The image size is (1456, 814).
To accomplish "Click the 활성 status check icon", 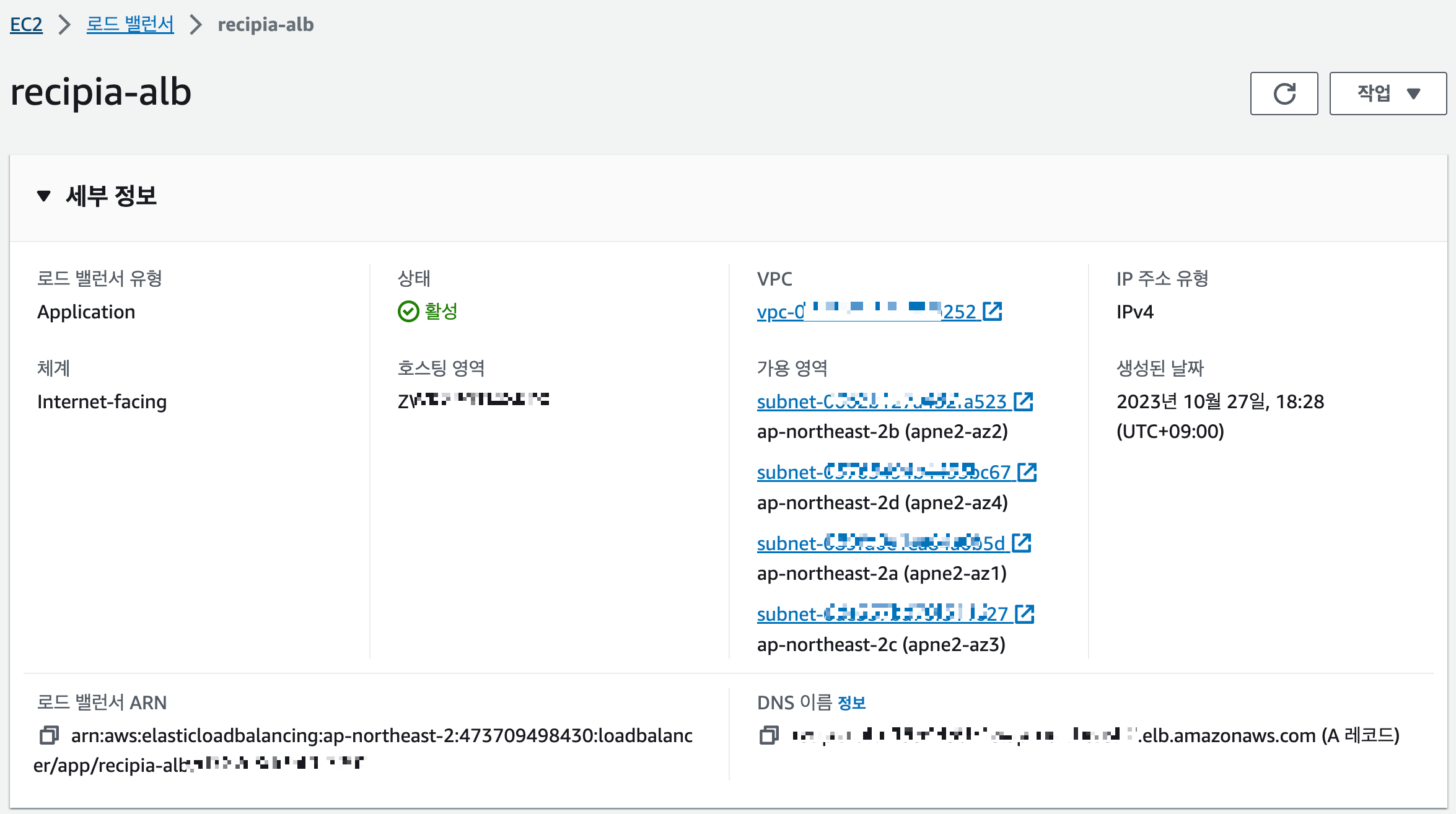I will pos(408,312).
